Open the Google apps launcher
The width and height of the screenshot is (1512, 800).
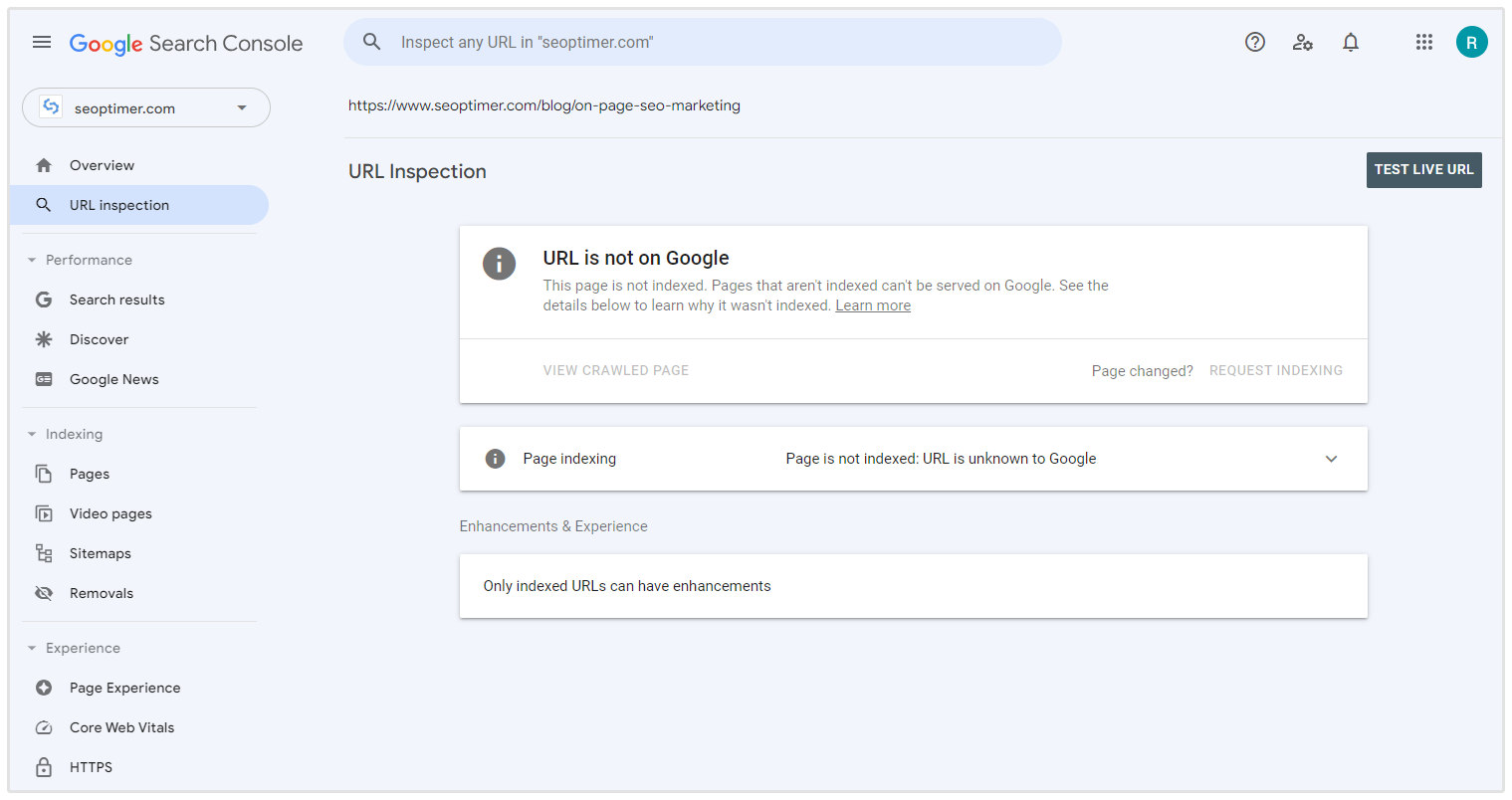tap(1424, 42)
